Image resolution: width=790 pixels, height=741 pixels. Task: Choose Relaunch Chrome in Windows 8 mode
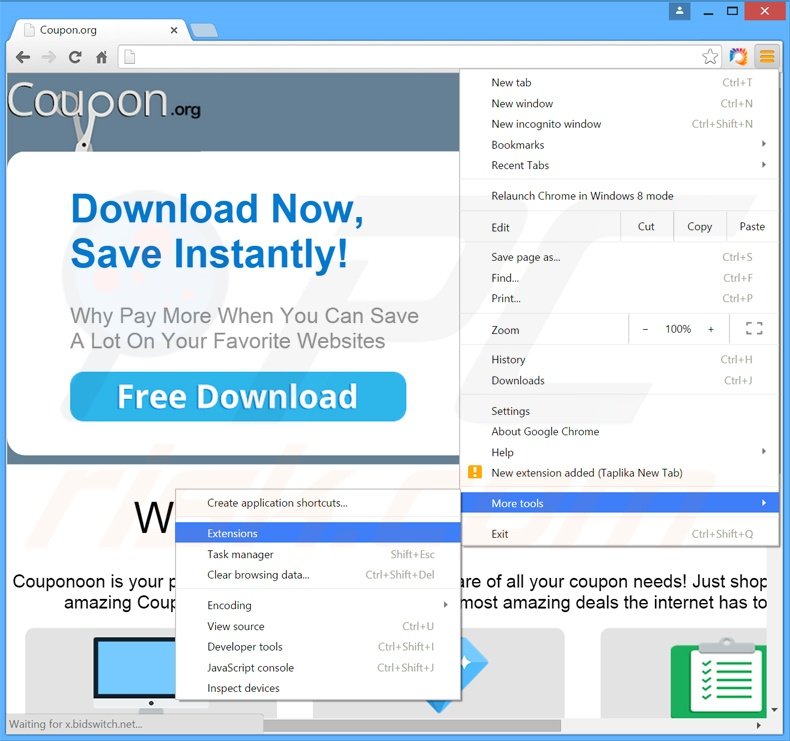pyautogui.click(x=620, y=195)
